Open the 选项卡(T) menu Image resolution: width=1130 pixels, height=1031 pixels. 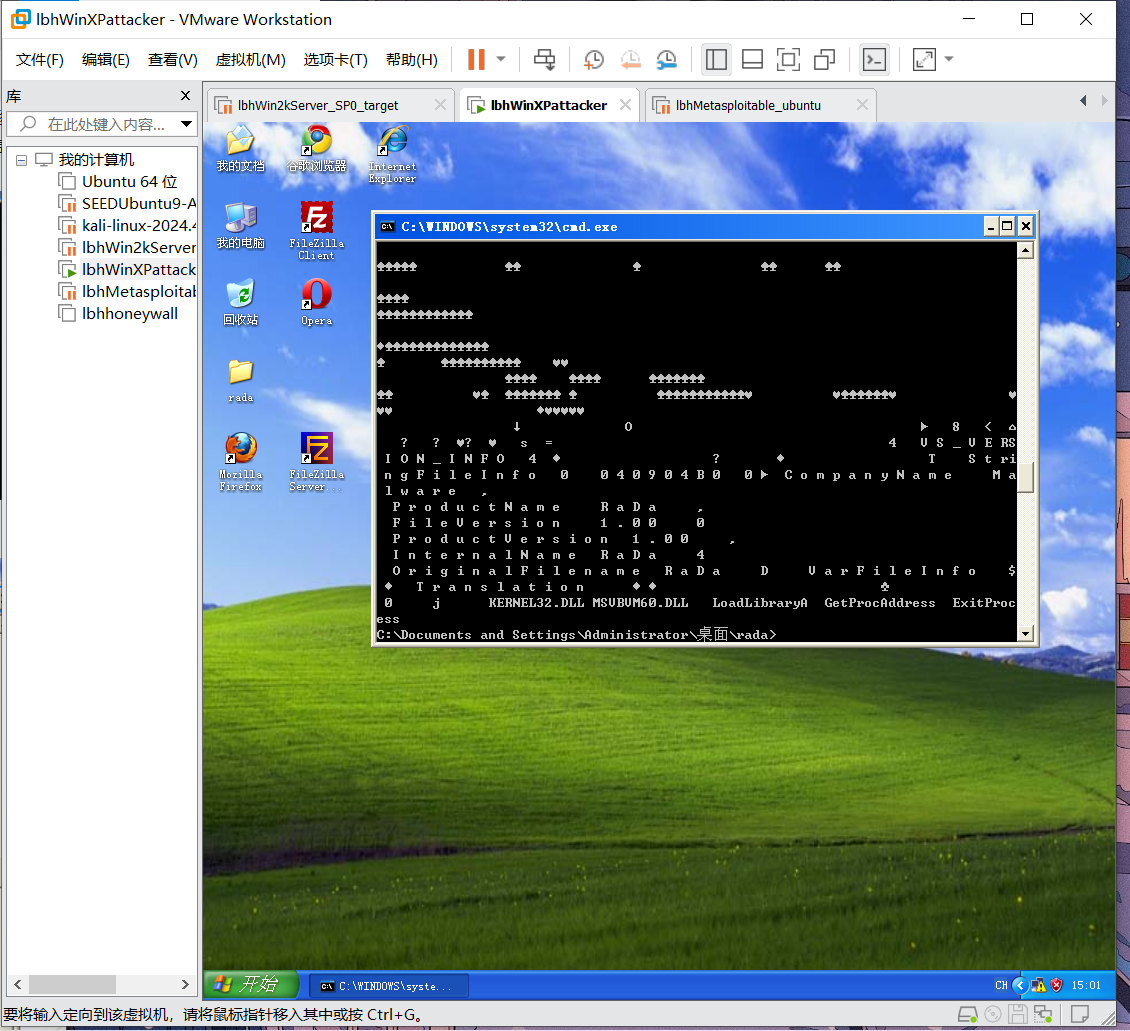[x=335, y=59]
